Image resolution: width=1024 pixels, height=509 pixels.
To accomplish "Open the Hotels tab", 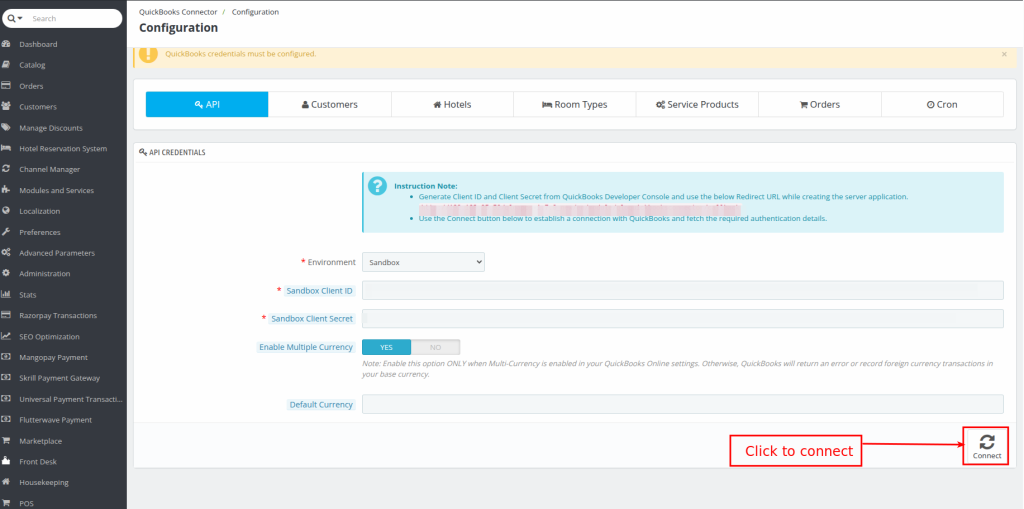I will click(452, 104).
